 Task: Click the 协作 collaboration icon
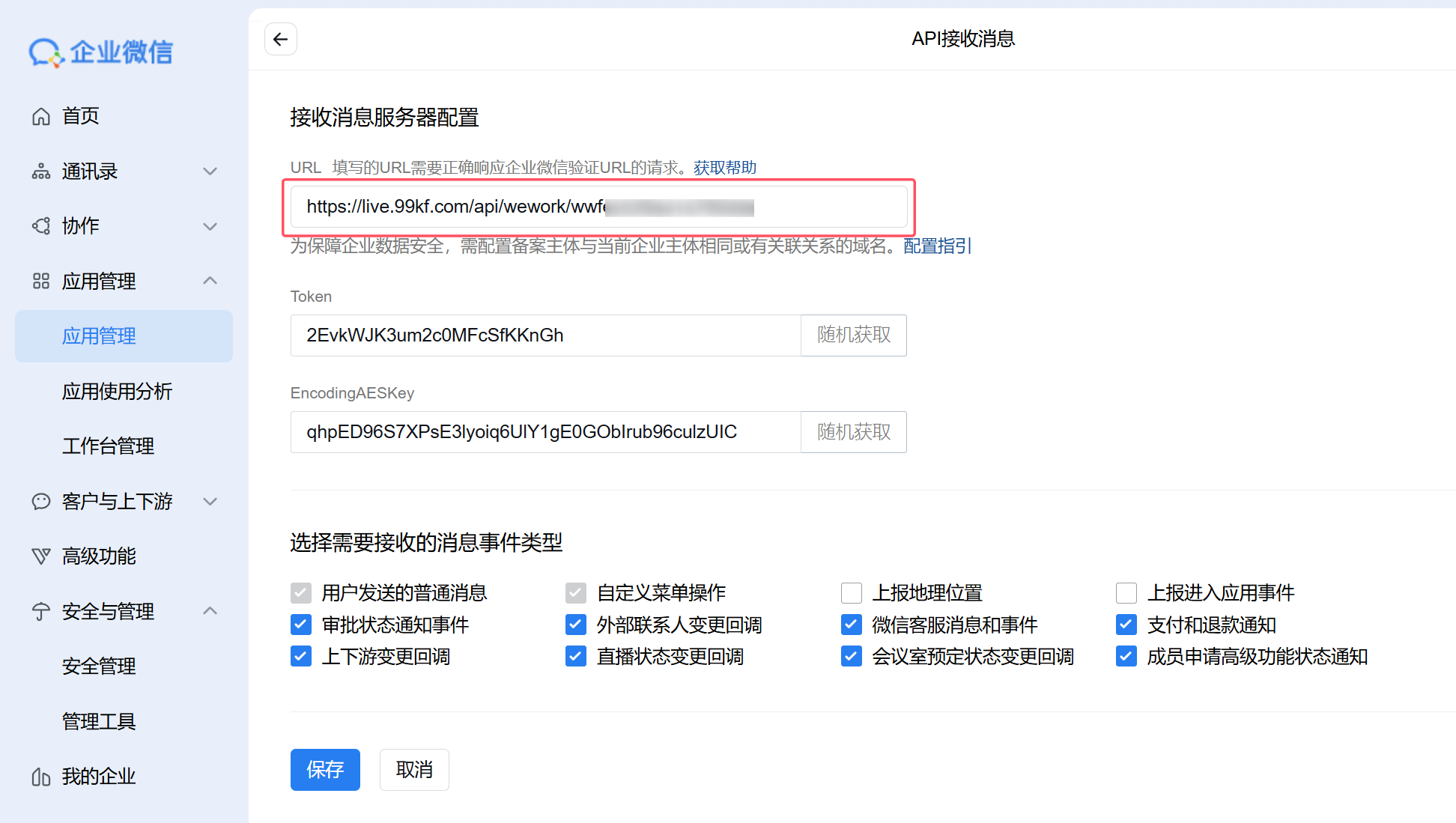(x=41, y=226)
